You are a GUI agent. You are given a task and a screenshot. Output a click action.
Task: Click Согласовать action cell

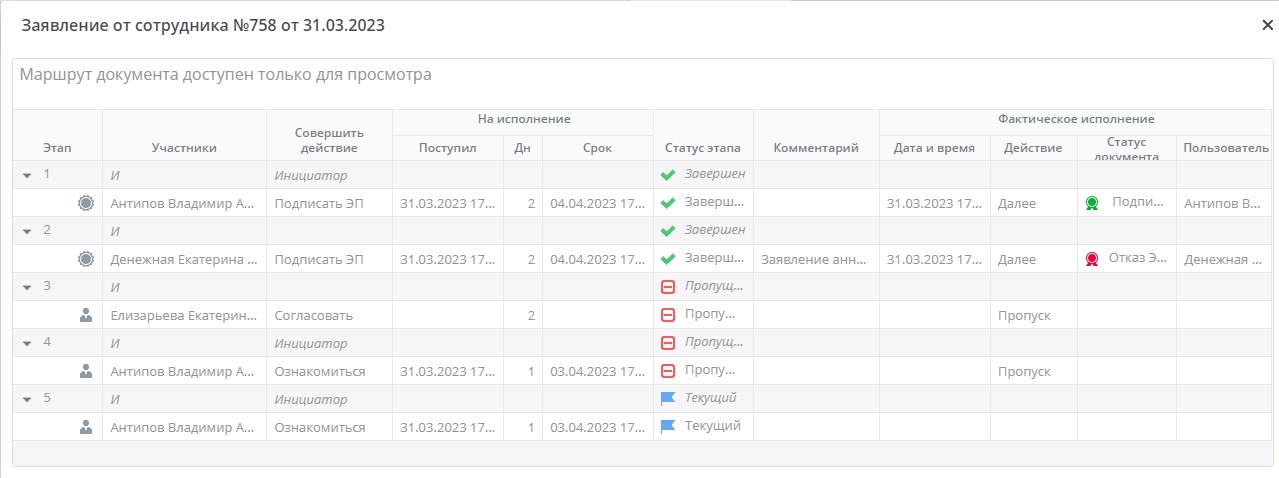click(x=329, y=315)
